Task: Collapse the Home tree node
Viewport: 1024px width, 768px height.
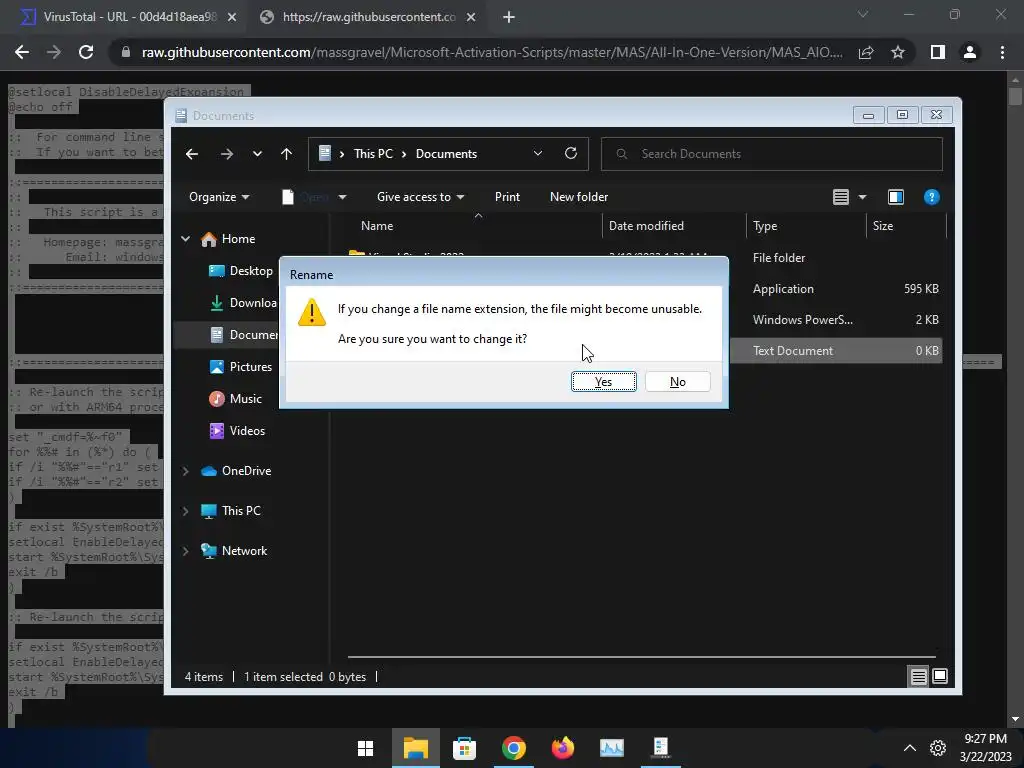Action: coord(185,239)
